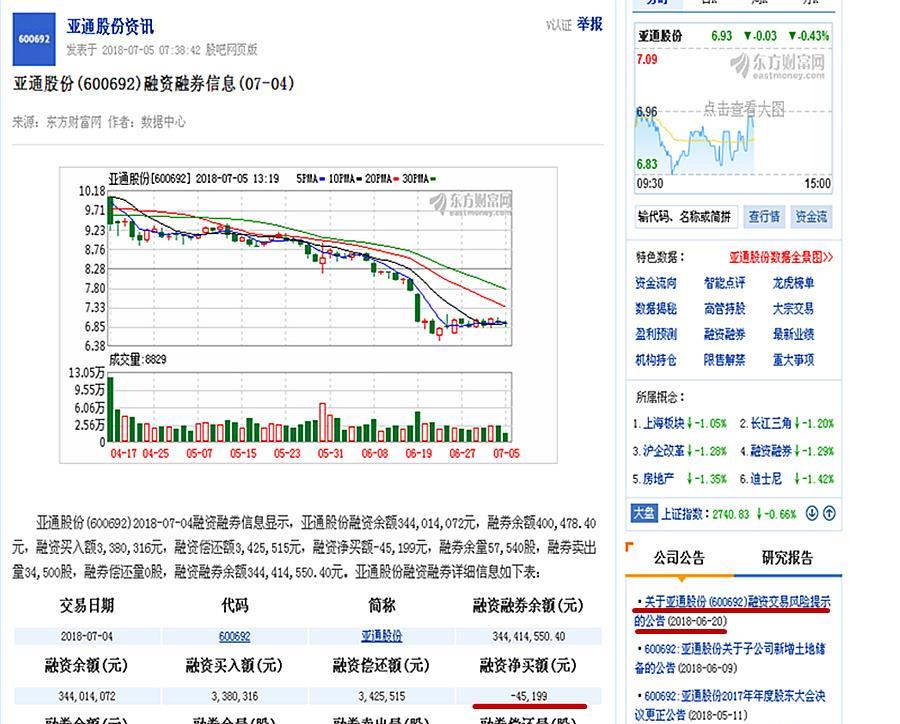900x724 pixels.
Task: Click the 2018-07-04 trade date cell
Action: [x=87, y=636]
